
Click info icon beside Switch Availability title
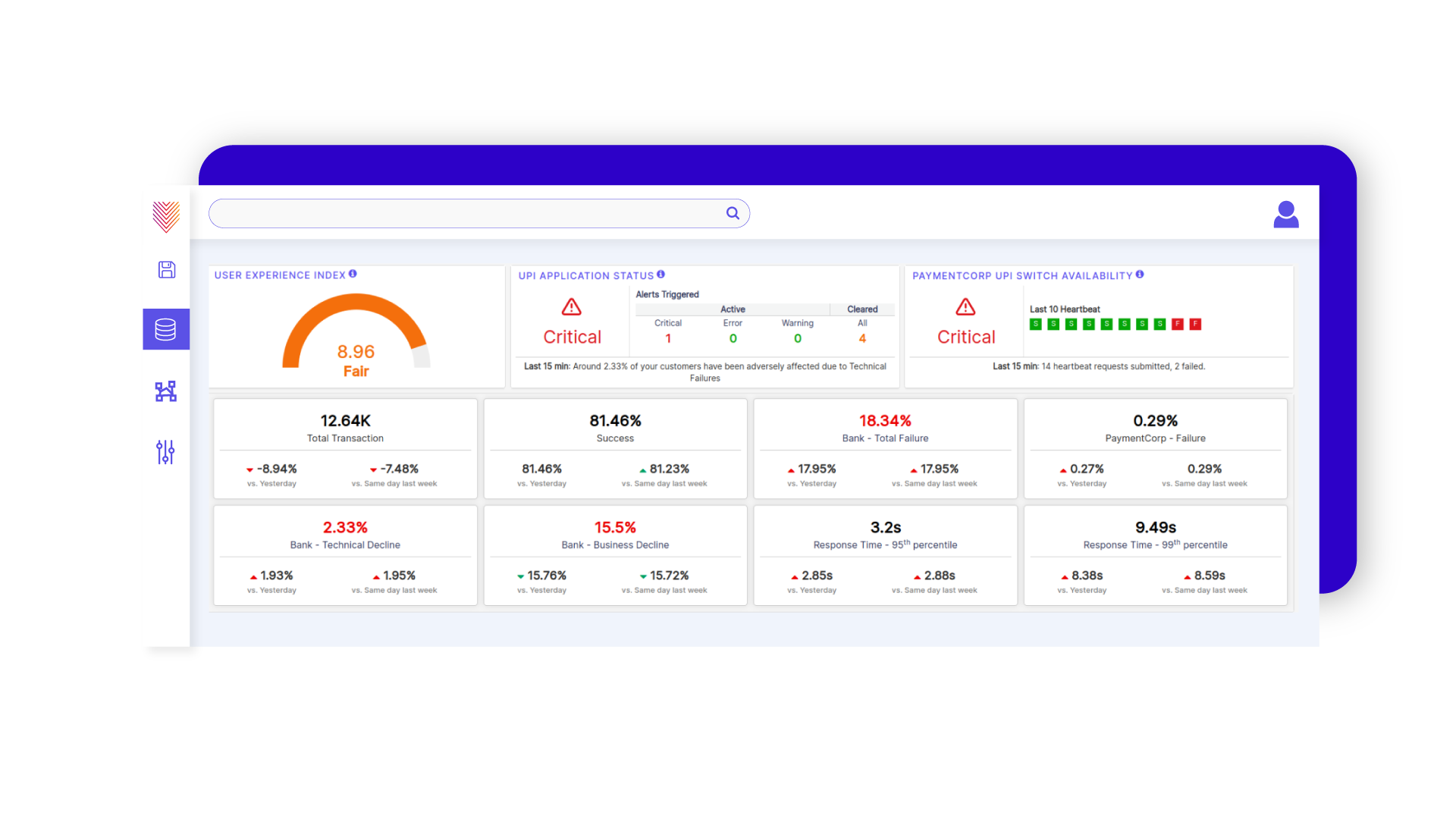click(1140, 275)
